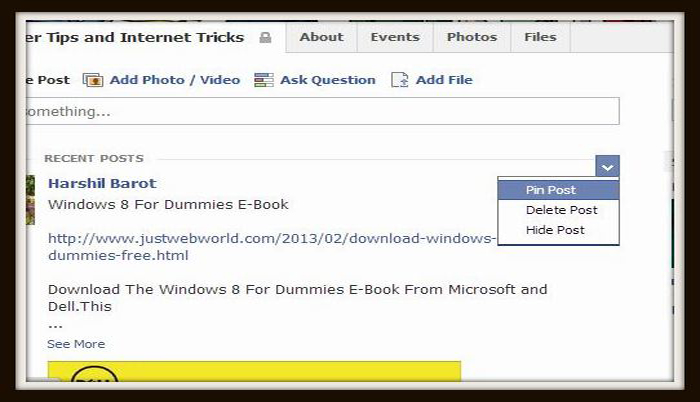Open the post options chevron dropdown

[x=607, y=166]
